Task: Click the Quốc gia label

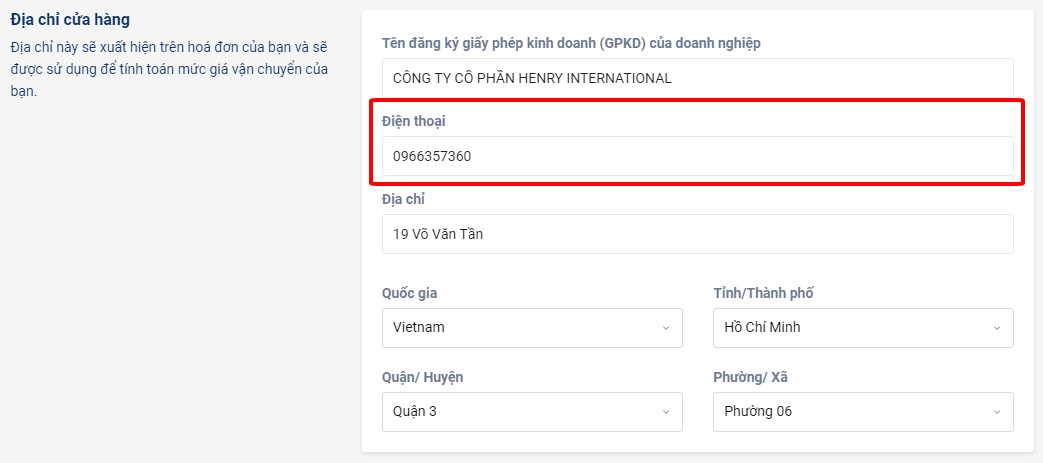Action: [410, 293]
